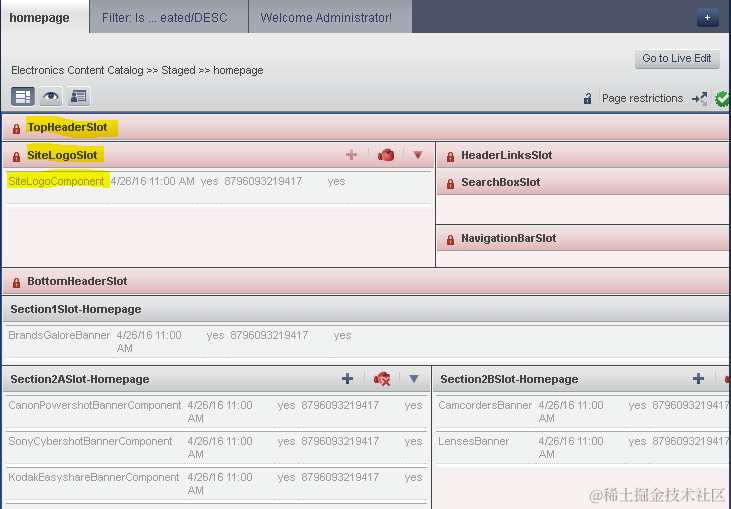
Task: Click the page restrictions lock icon
Action: point(587,98)
